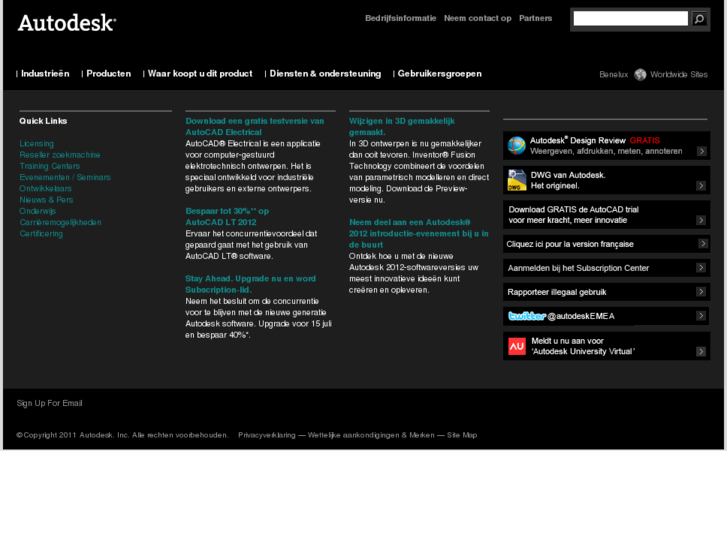Open the Gebruikersgroepen menu
This screenshot has height=545, width=727.
point(440,74)
